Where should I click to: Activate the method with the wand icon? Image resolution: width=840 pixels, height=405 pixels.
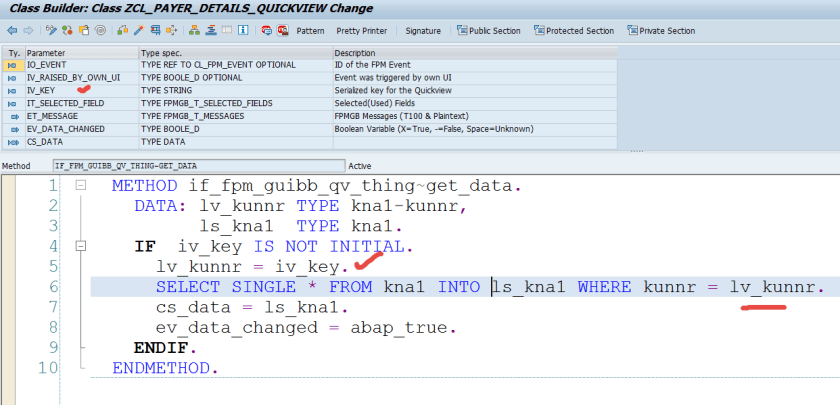click(139, 31)
